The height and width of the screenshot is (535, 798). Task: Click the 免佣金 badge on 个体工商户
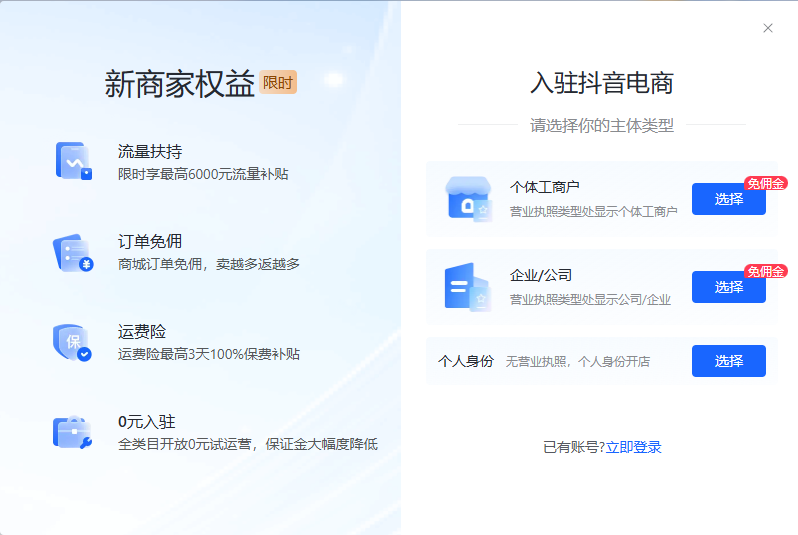coord(765,183)
